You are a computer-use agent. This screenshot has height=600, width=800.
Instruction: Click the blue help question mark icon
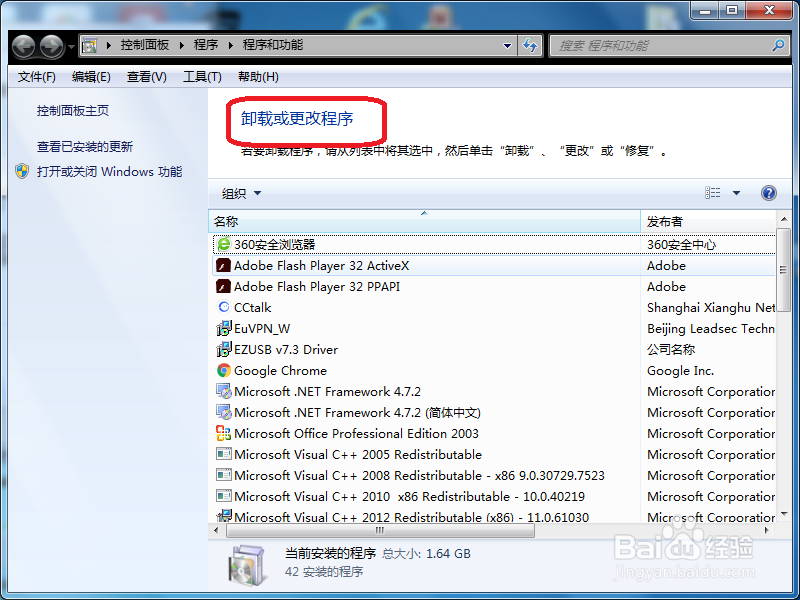[x=768, y=193]
